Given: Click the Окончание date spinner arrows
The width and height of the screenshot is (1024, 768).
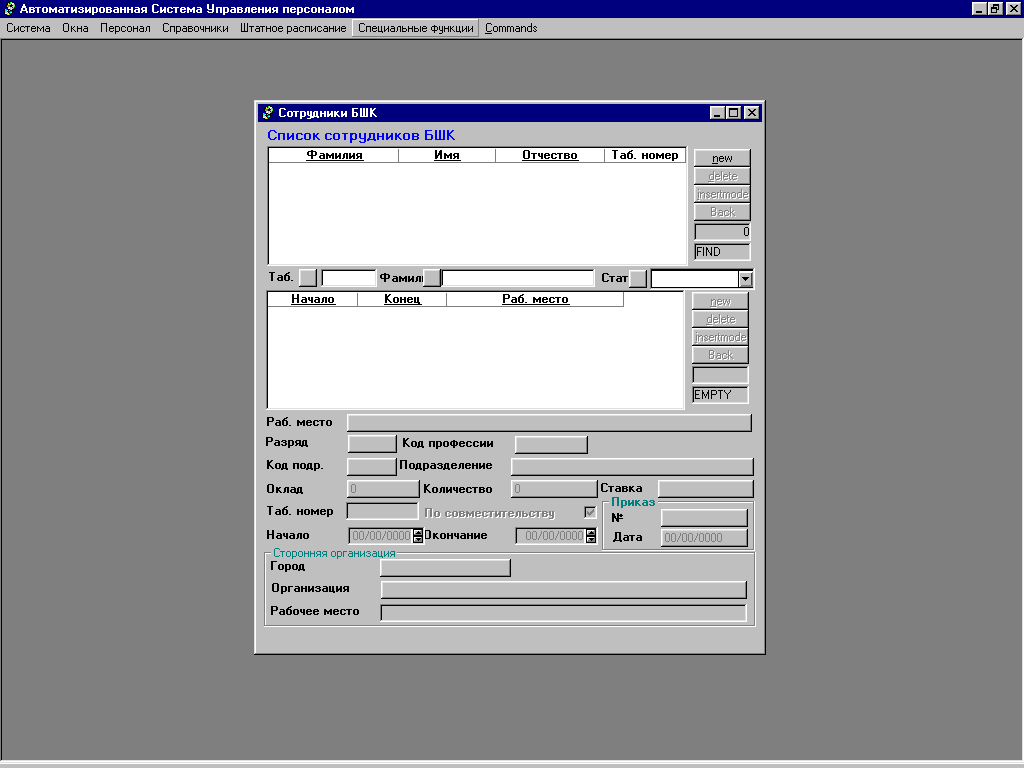Looking at the screenshot, I should pos(590,536).
